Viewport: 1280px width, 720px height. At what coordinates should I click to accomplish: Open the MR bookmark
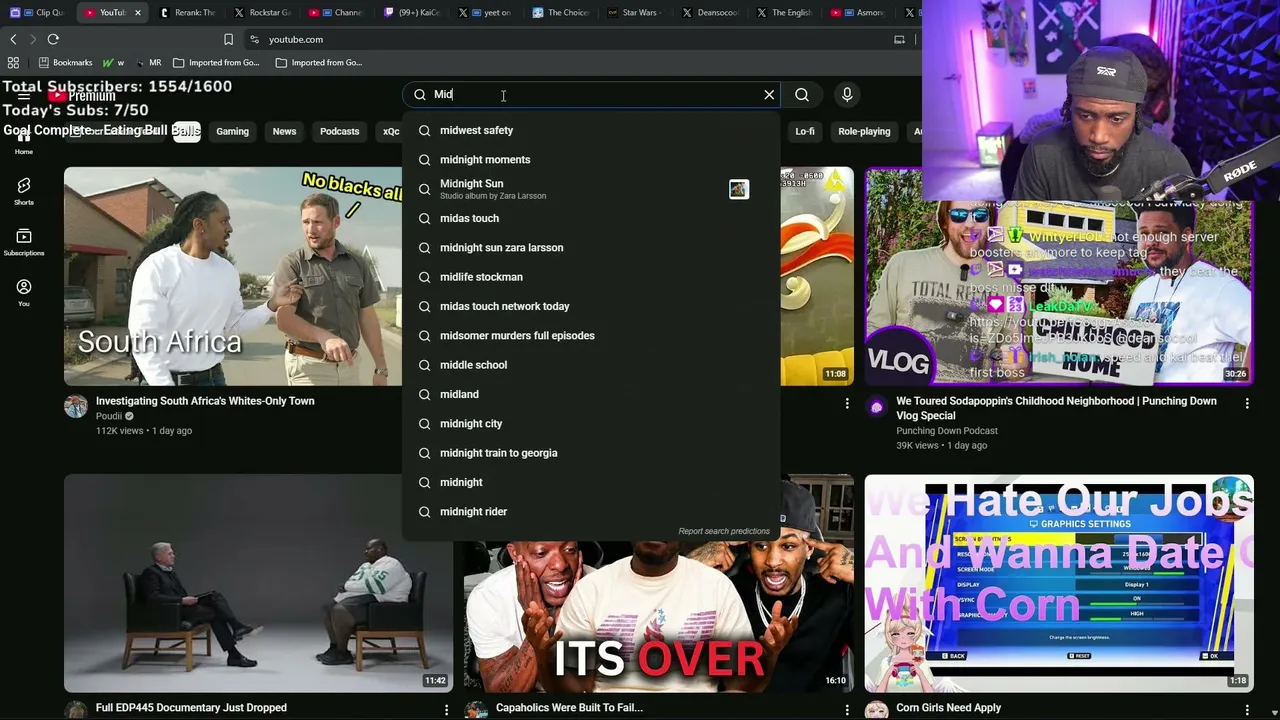(149, 62)
